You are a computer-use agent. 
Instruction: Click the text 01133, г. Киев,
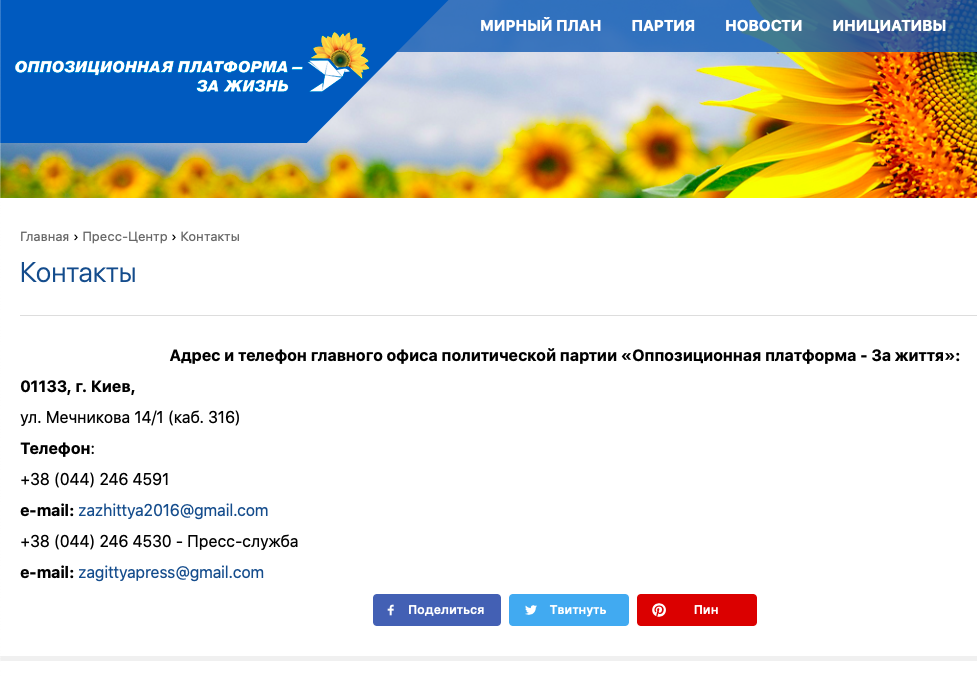point(77,387)
